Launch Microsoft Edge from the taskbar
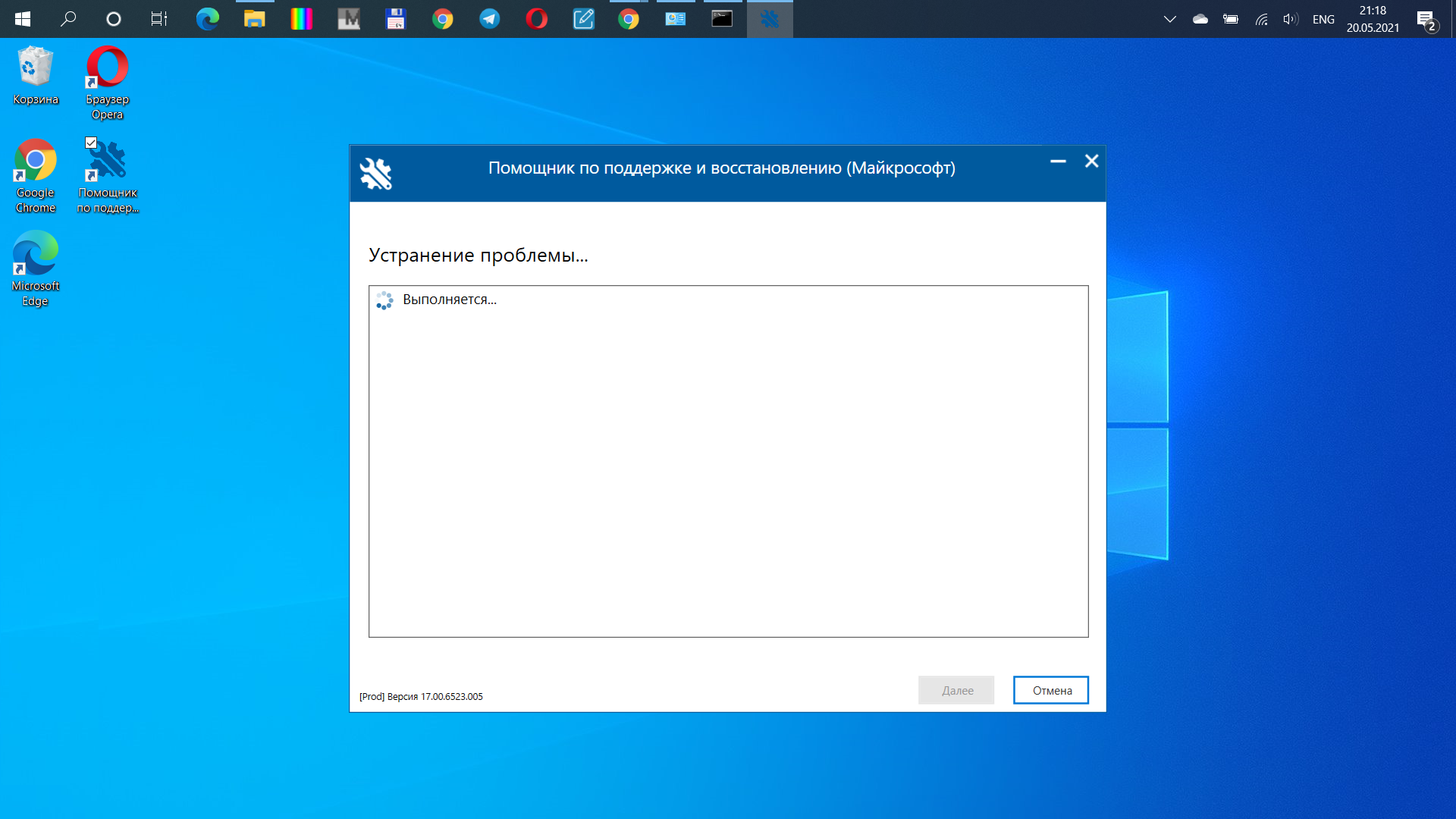Screen dimensions: 1456x819 207,19
